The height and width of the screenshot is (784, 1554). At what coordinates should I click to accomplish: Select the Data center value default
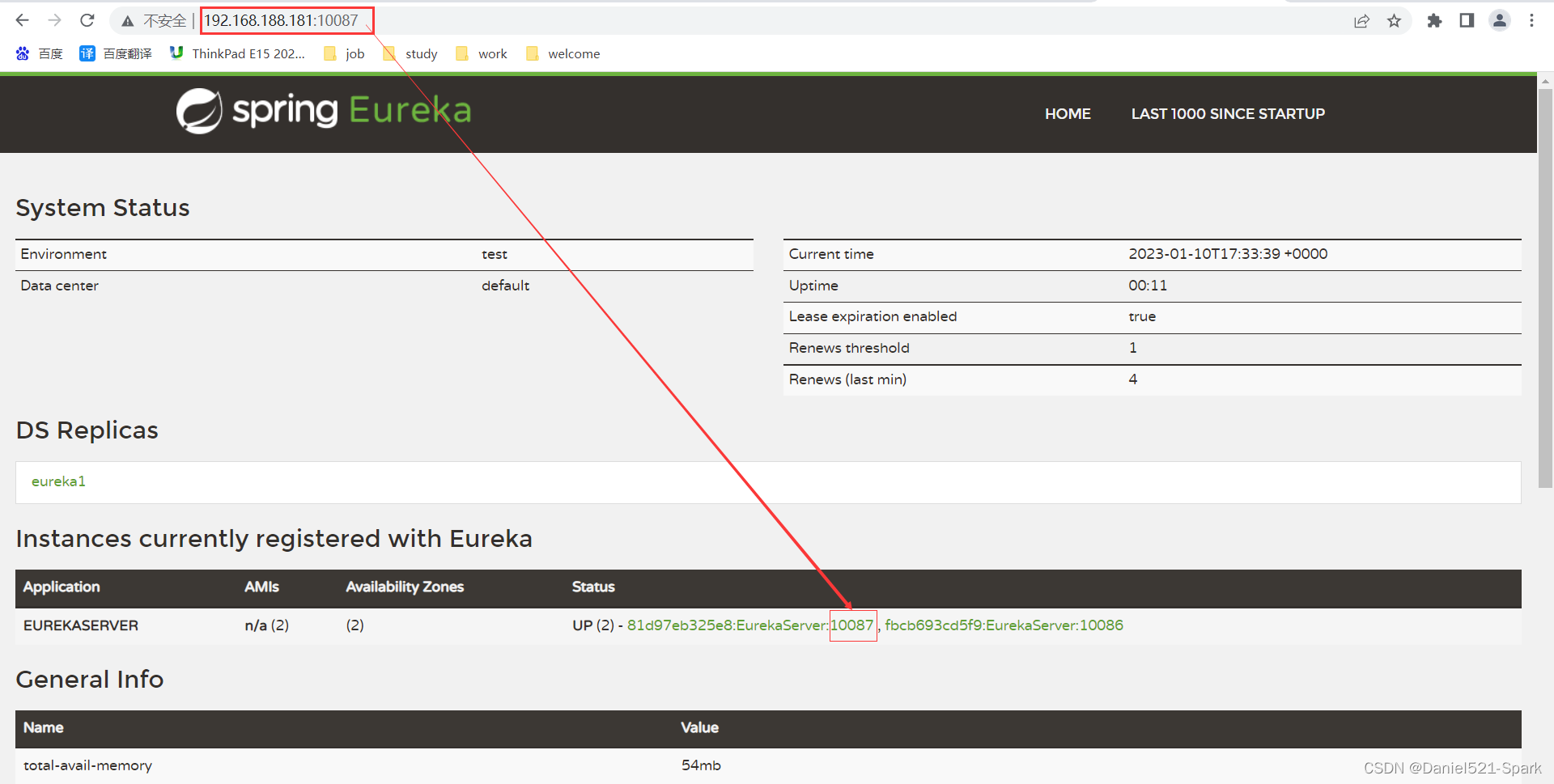(505, 286)
